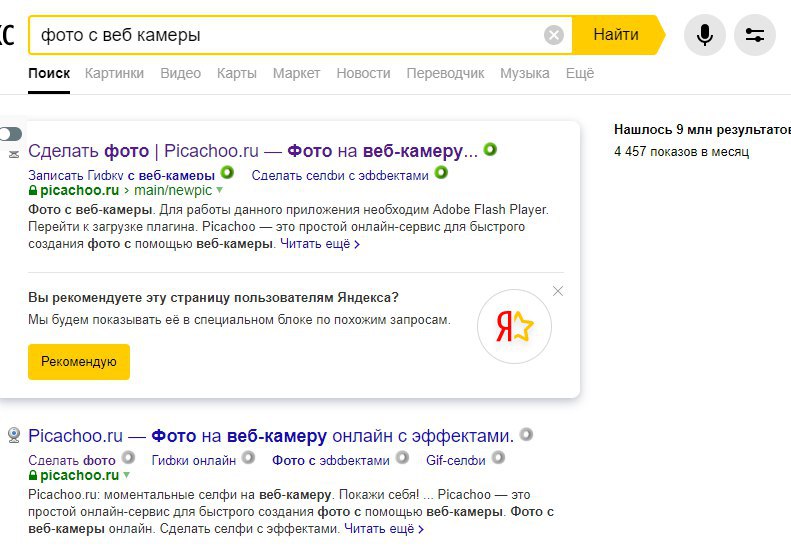791x559 pixels.
Task: Switch to the "Картинки" tab
Action: click(115, 73)
